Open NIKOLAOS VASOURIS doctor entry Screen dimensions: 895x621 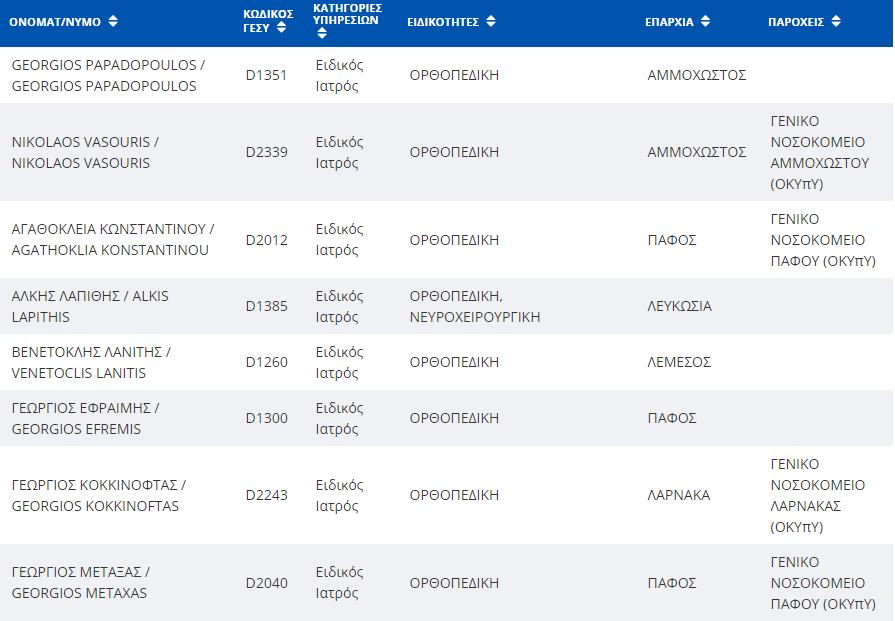(x=85, y=152)
